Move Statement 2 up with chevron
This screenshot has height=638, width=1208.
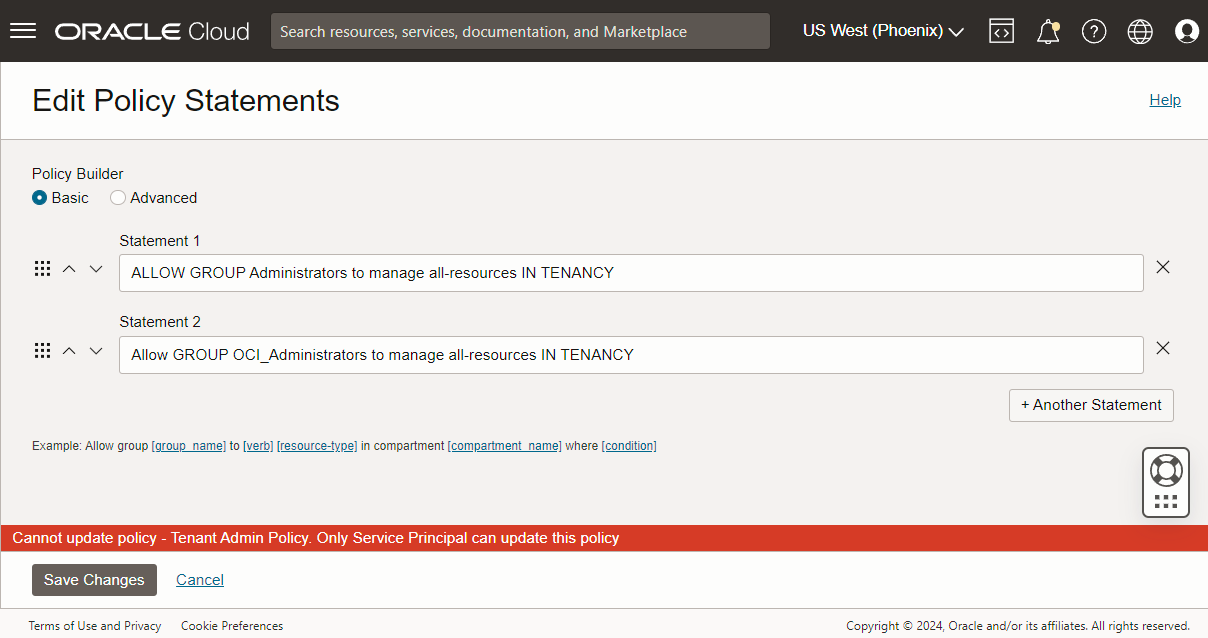[69, 350]
